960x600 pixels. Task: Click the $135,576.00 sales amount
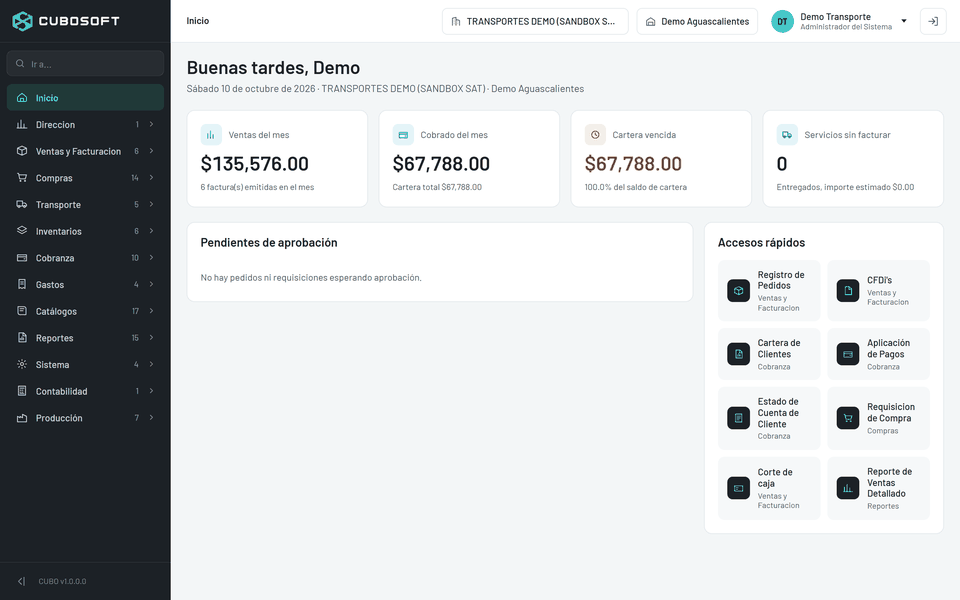(255, 163)
